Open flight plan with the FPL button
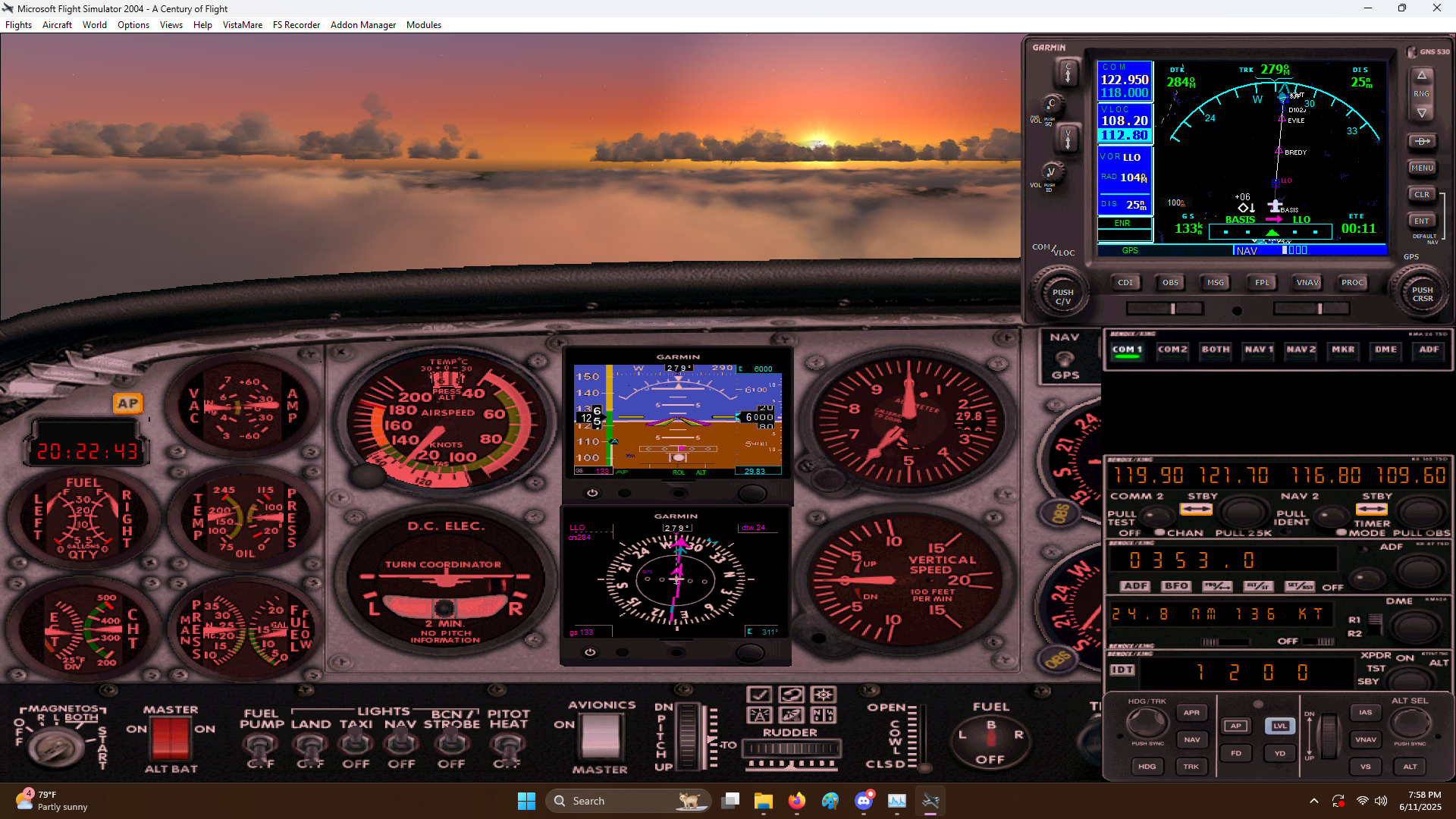The image size is (1456, 819). coord(1261,282)
